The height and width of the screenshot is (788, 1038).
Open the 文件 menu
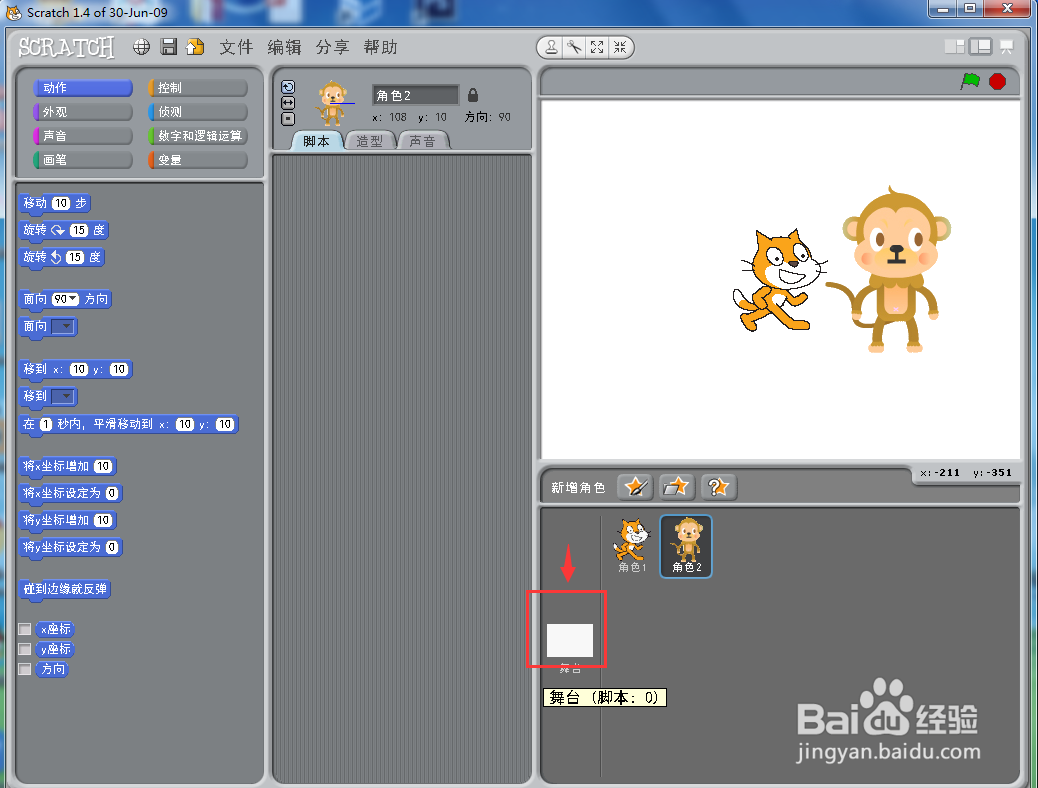(236, 47)
